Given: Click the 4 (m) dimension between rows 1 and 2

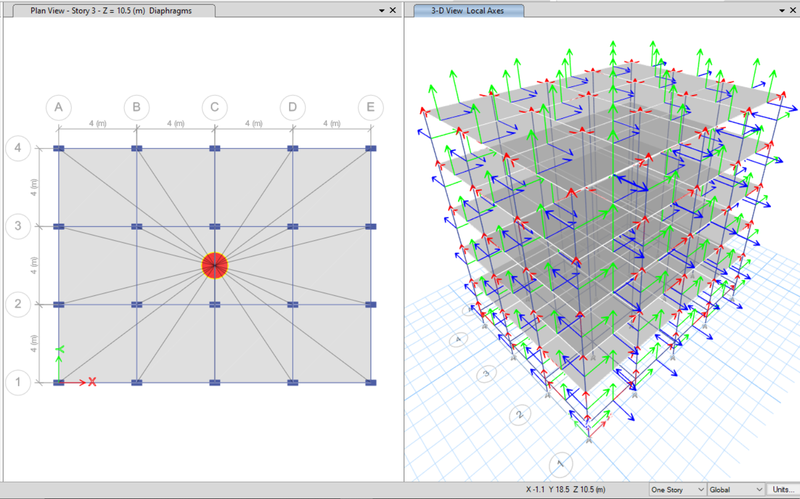Looking at the screenshot, I should [34, 343].
